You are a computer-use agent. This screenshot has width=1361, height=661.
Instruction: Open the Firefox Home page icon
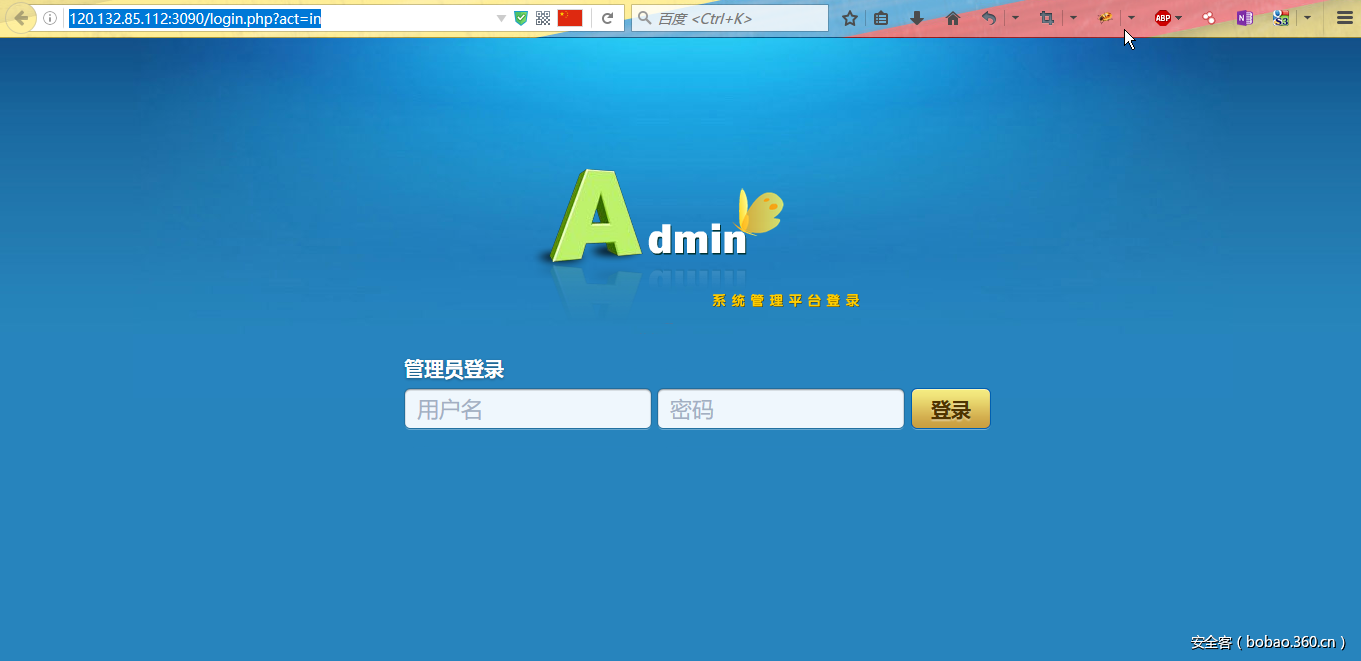[x=953, y=17]
